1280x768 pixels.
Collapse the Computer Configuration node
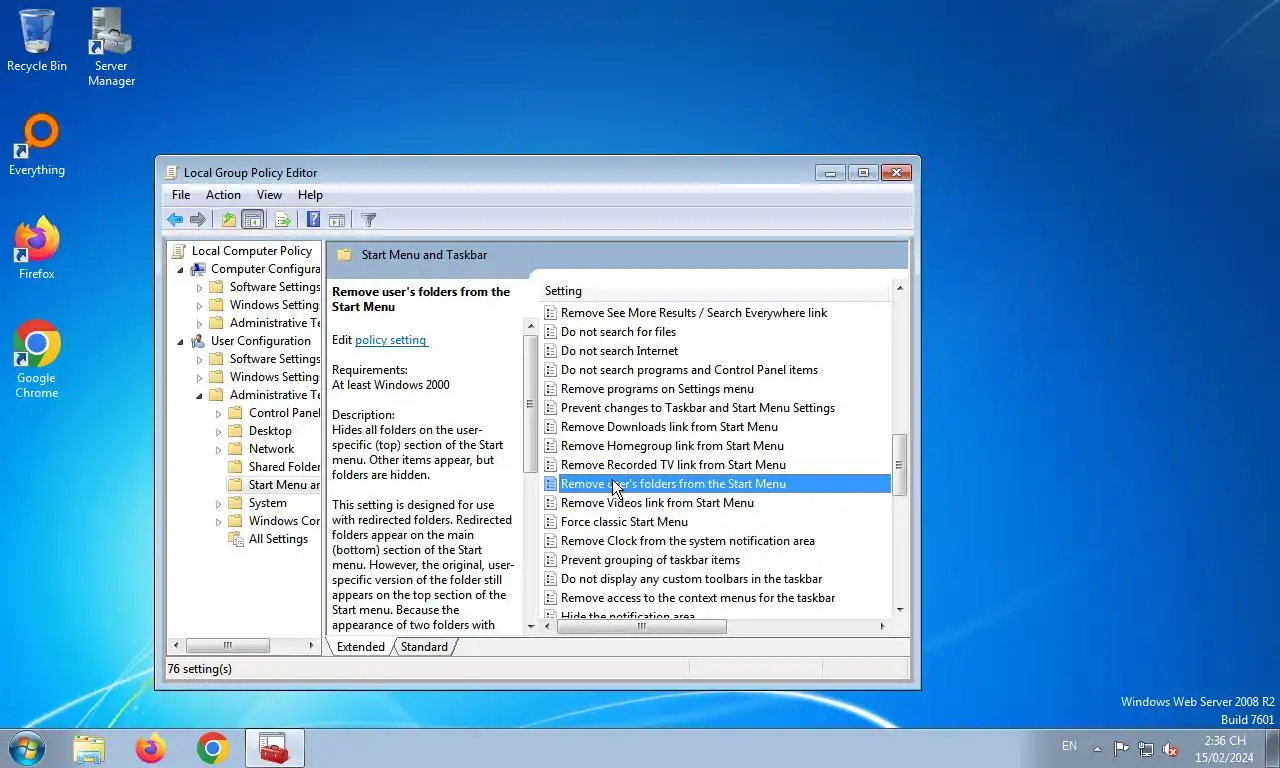pyautogui.click(x=181, y=269)
